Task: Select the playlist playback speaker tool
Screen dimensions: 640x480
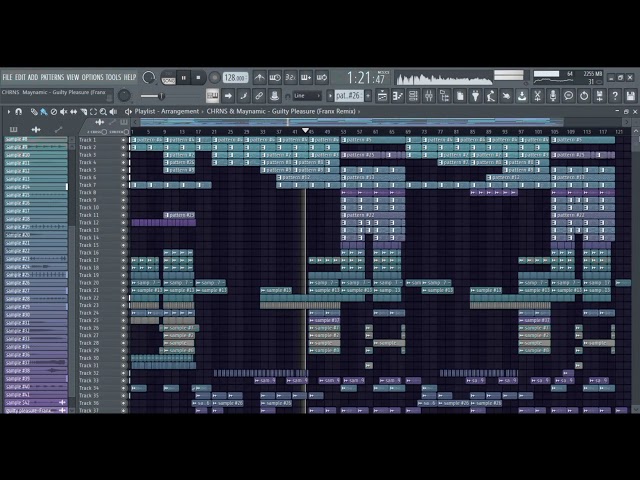Action: (113, 111)
